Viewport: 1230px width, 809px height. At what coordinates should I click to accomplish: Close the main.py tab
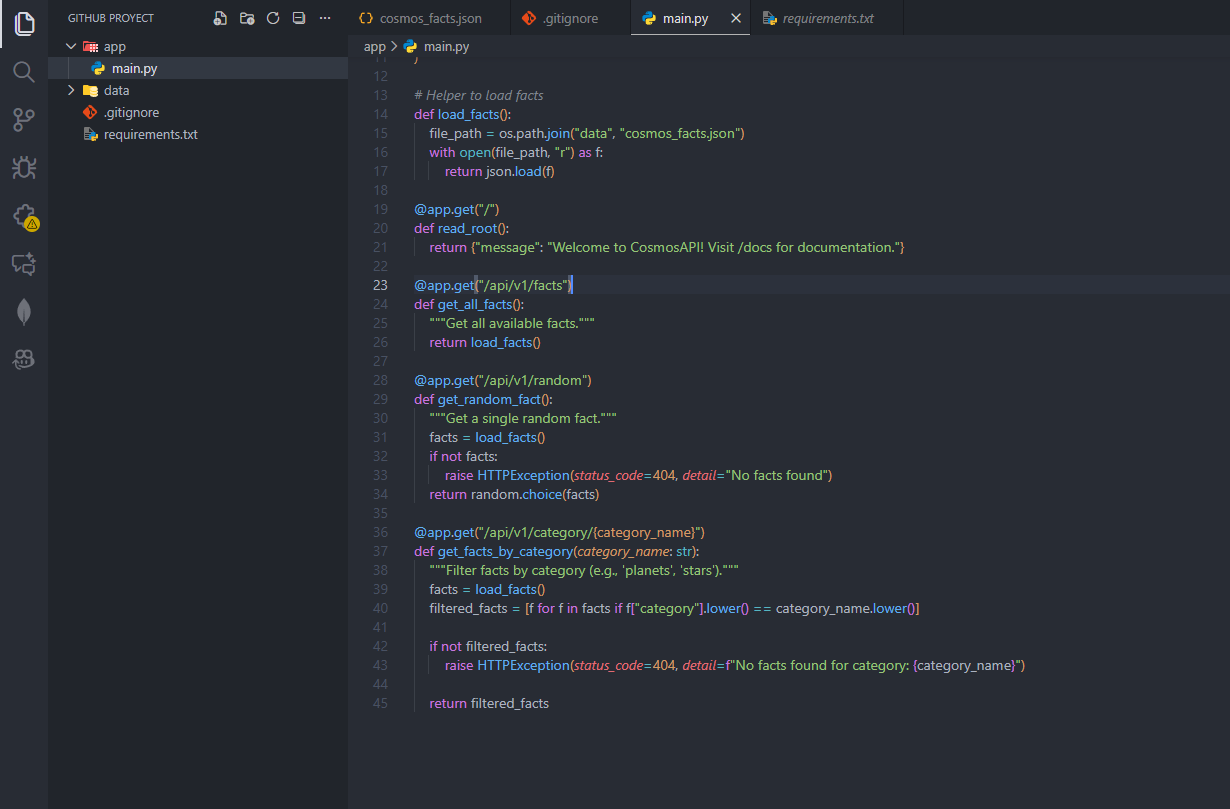736,18
